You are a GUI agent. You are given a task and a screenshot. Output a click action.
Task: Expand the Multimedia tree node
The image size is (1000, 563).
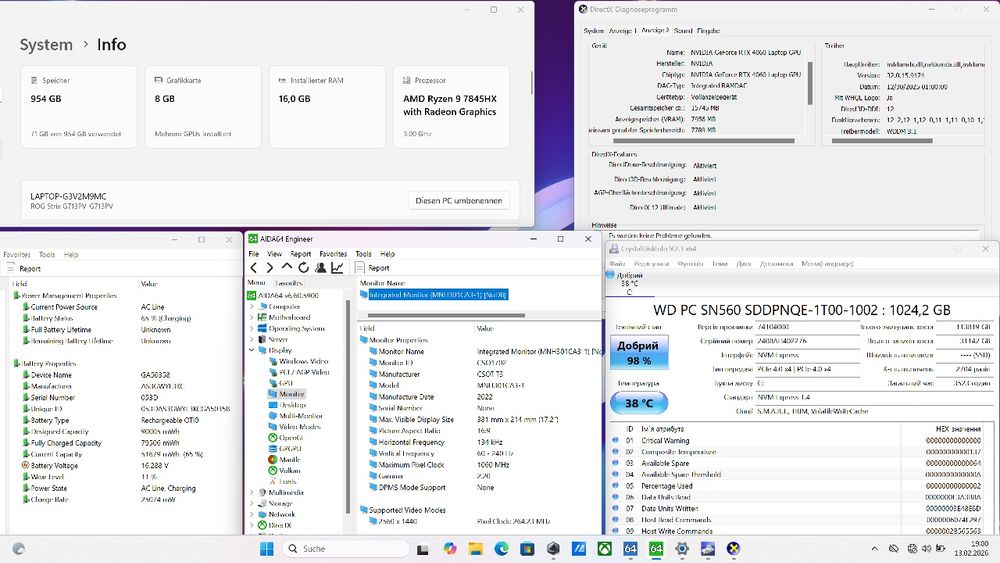click(250, 492)
